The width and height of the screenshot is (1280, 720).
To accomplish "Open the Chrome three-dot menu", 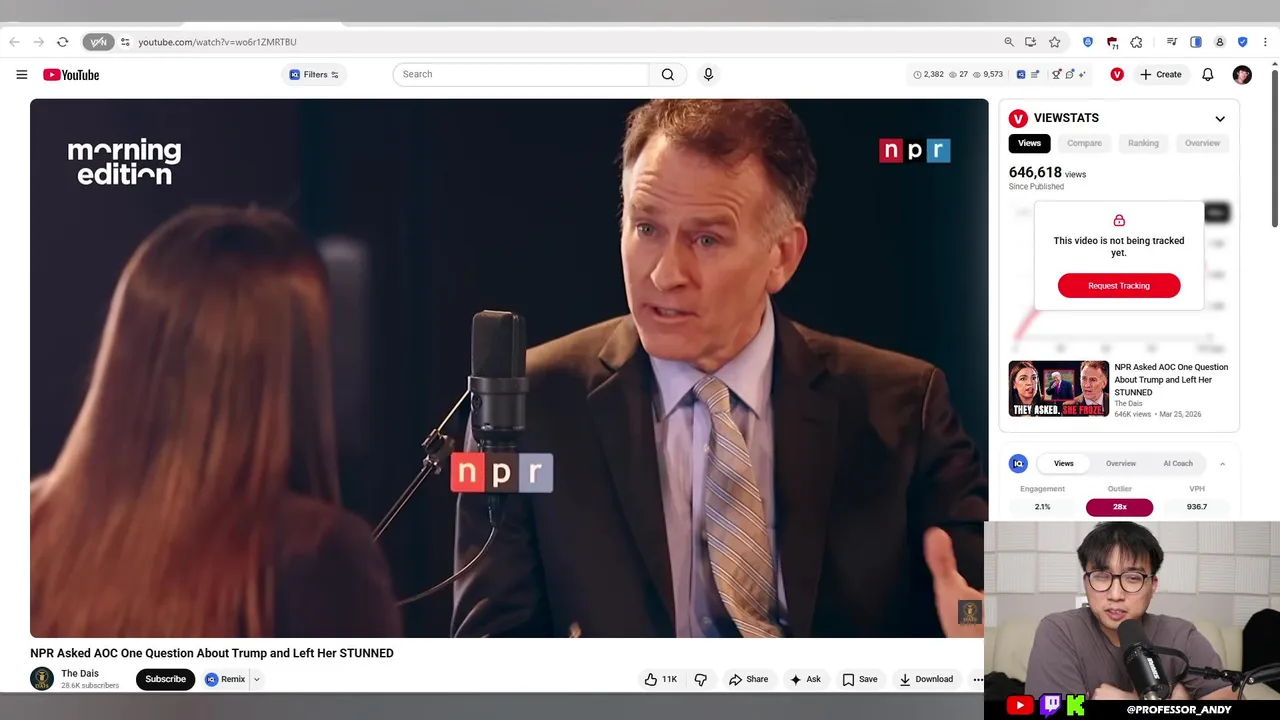I will coord(1265,42).
